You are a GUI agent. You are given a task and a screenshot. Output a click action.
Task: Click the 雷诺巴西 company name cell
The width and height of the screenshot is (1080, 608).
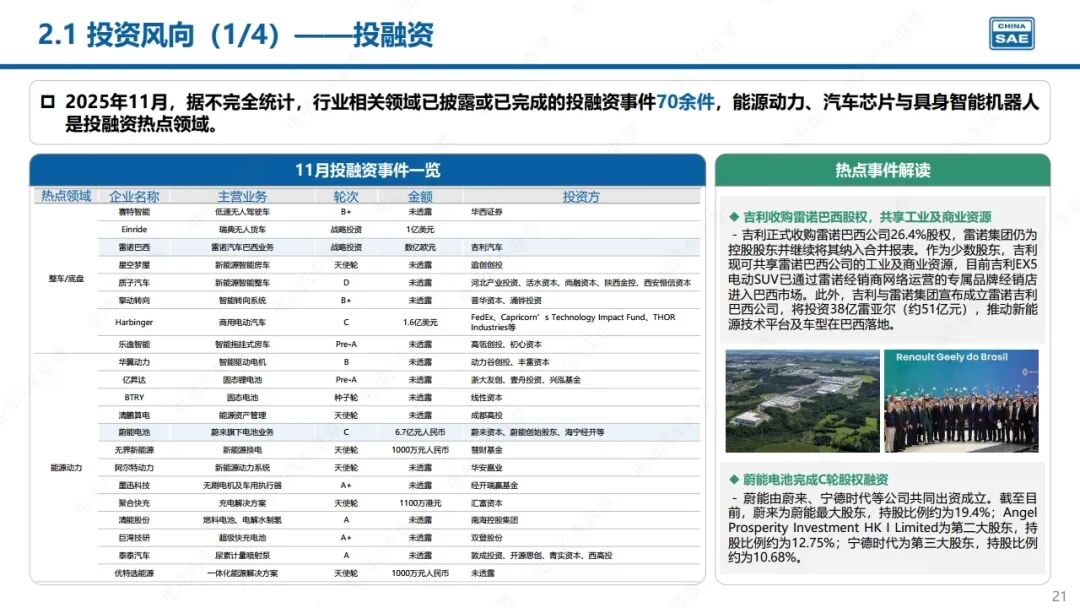[x=134, y=247]
